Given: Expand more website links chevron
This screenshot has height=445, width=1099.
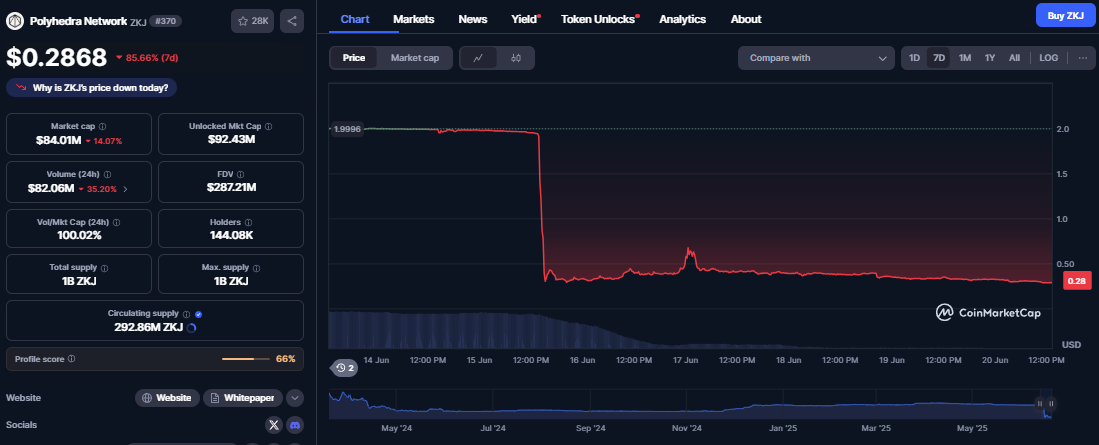Looking at the screenshot, I should point(295,398).
